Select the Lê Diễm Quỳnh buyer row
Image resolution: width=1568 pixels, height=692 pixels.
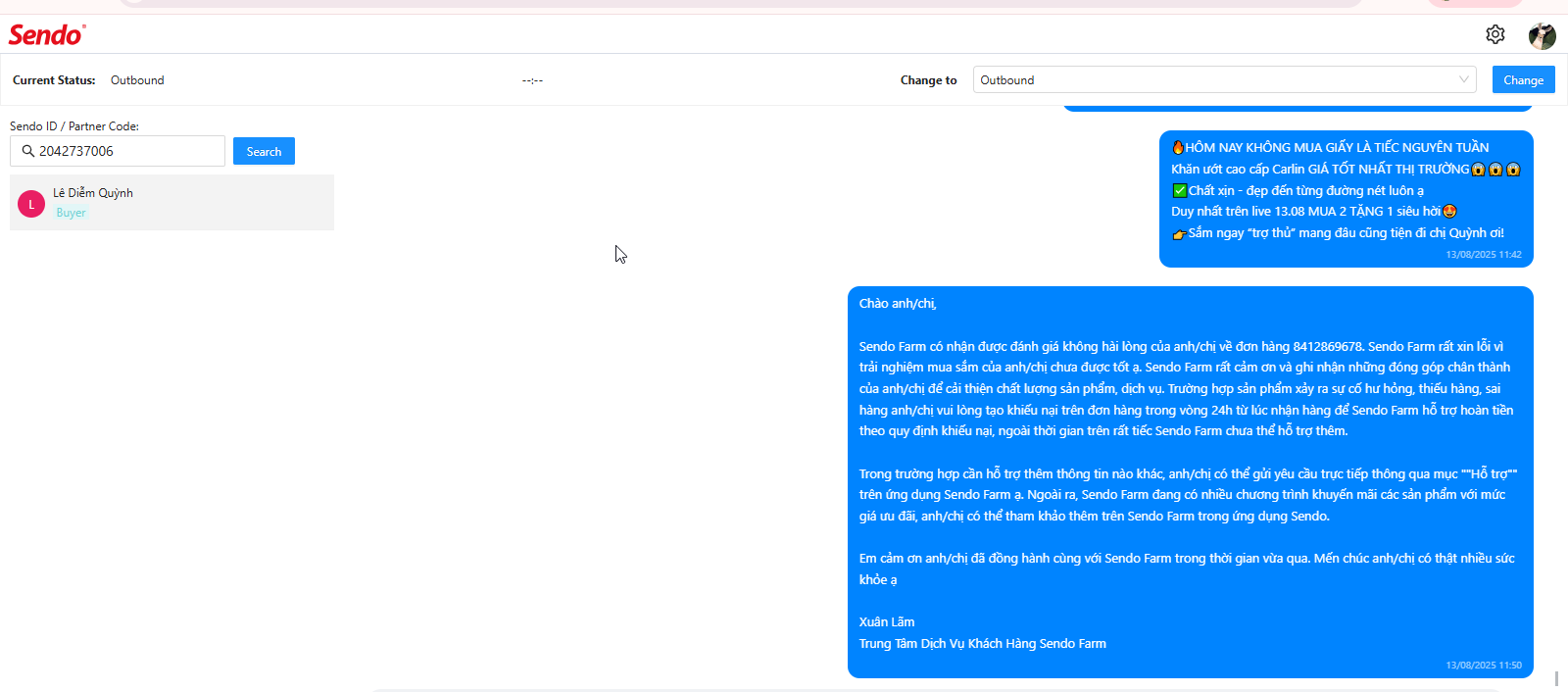(171, 202)
